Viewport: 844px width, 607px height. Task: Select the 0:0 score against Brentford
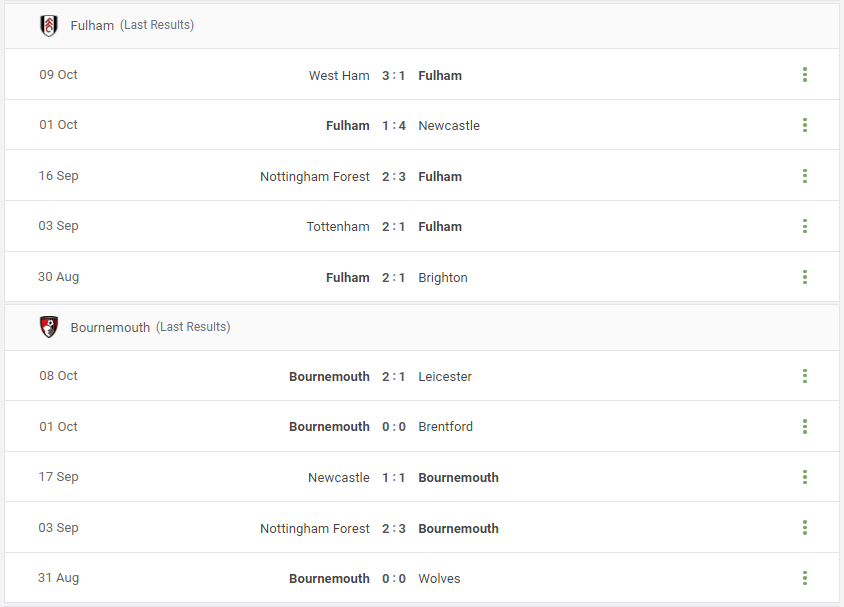click(x=393, y=427)
